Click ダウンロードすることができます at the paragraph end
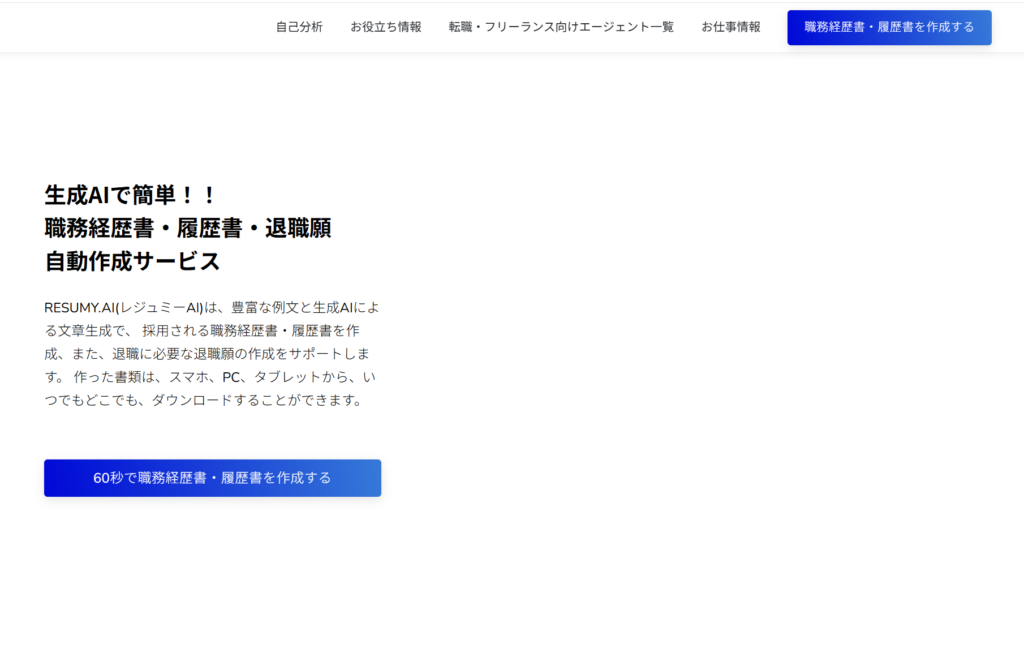This screenshot has height=649, width=1024. coord(256,399)
